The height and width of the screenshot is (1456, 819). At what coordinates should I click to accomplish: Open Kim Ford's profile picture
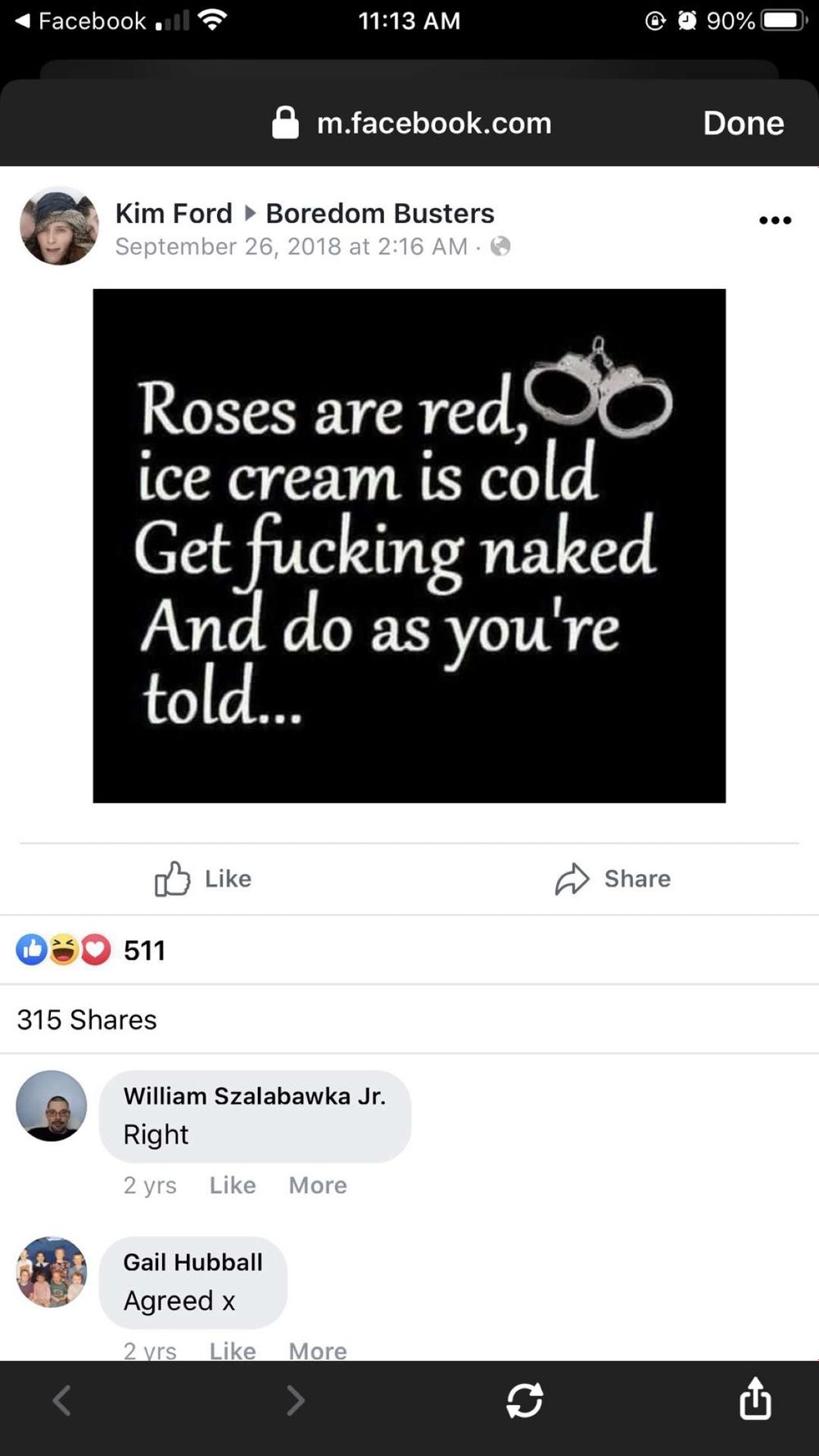coord(59,226)
